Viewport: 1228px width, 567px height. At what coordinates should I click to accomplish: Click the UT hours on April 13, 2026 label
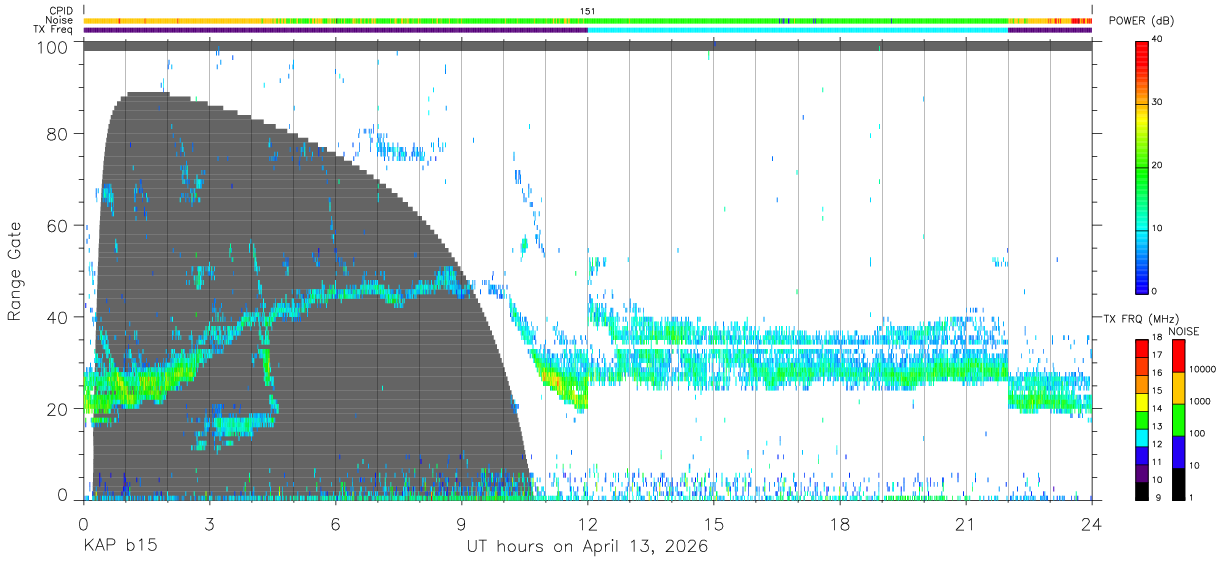(x=587, y=546)
